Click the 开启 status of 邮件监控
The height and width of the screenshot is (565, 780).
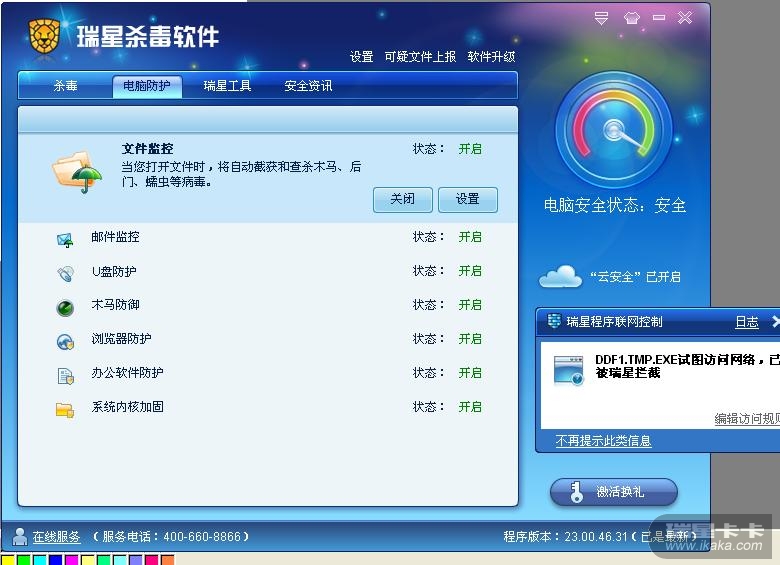470,237
